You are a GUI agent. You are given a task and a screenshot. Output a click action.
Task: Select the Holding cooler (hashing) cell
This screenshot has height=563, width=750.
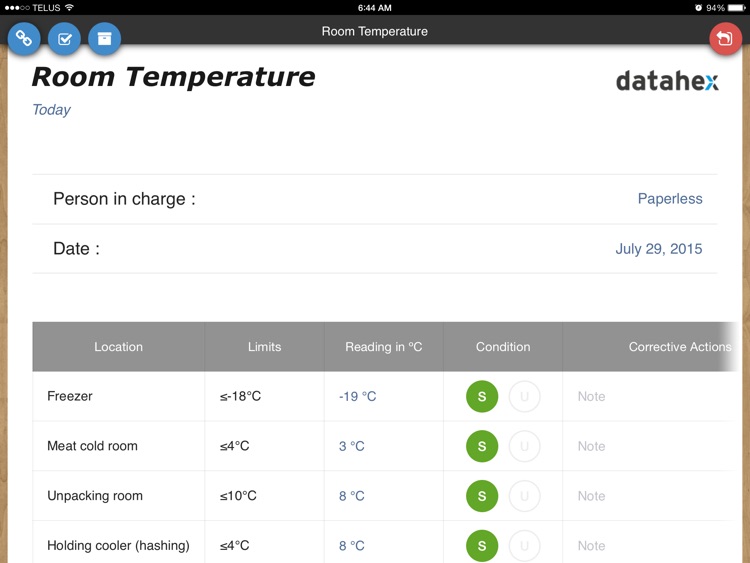[x=118, y=544]
